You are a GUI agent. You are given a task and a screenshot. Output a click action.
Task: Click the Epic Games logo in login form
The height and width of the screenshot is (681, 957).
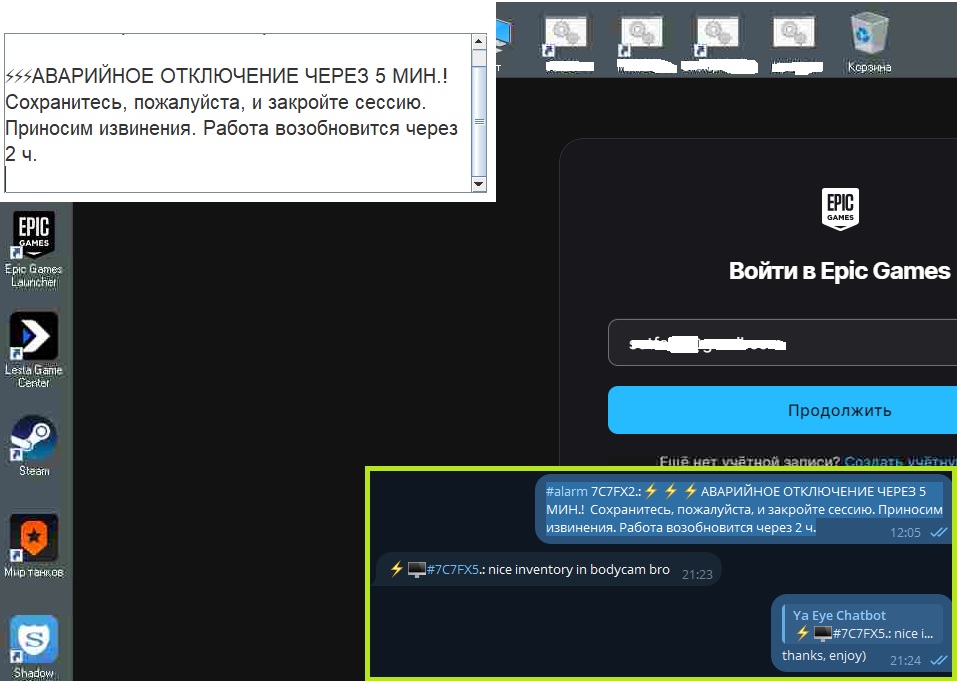(840, 209)
